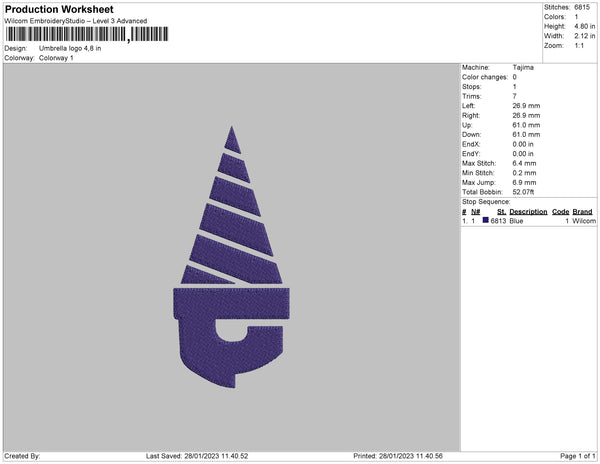
Task: Click the 'Colorway 1' value
Action: point(56,58)
